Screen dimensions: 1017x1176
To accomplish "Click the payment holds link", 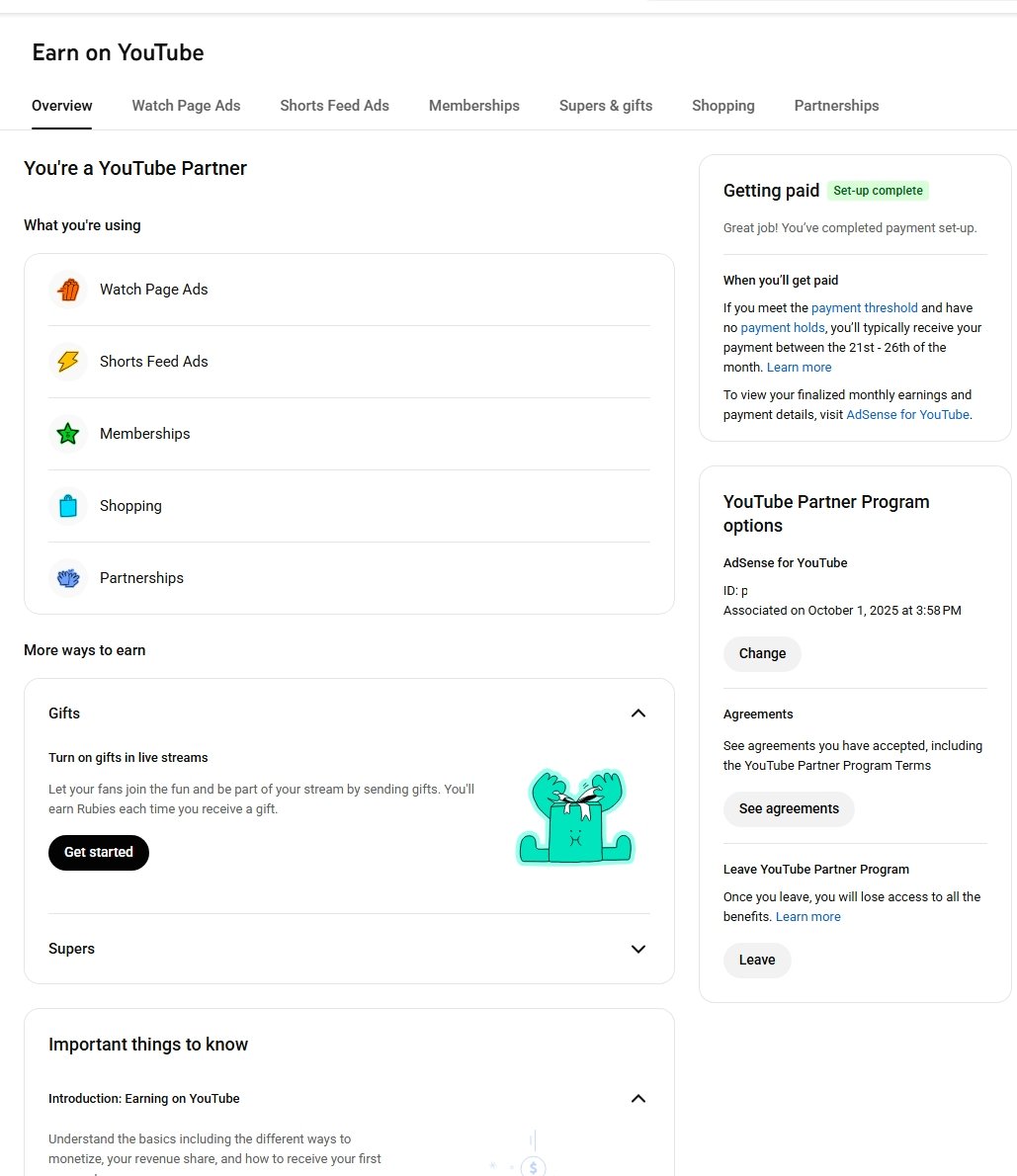I will (x=783, y=328).
